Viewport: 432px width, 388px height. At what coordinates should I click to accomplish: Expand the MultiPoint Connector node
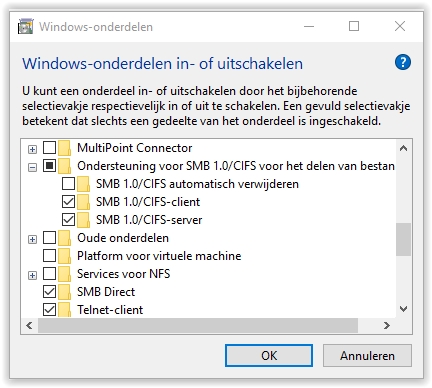click(32, 149)
